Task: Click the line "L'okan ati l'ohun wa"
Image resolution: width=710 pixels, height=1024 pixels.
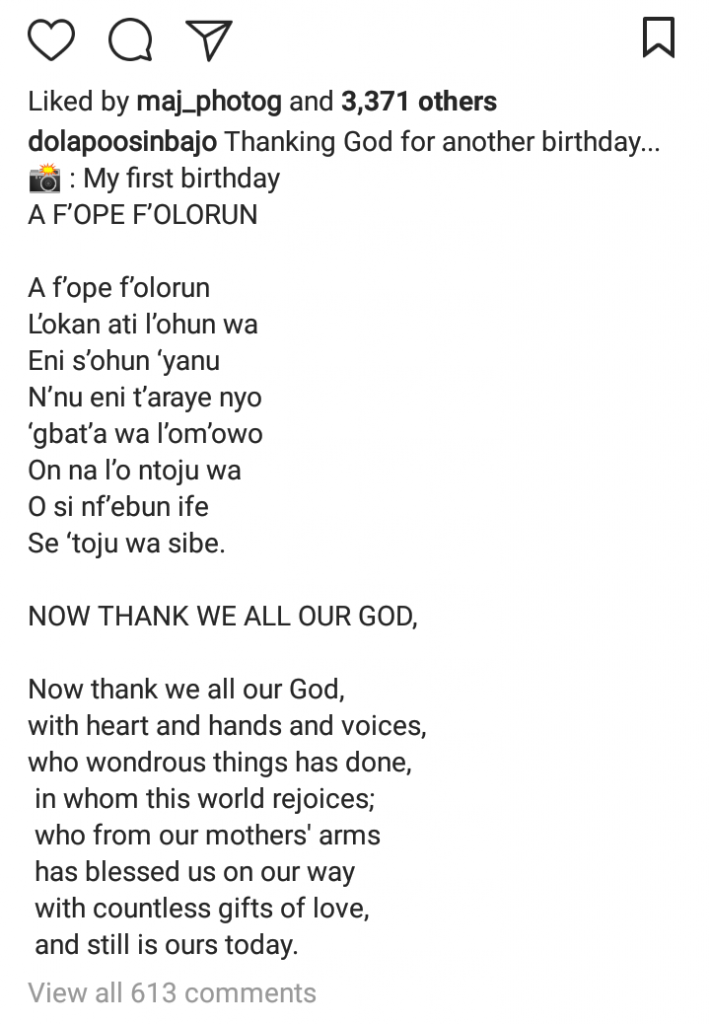Action: [x=143, y=324]
